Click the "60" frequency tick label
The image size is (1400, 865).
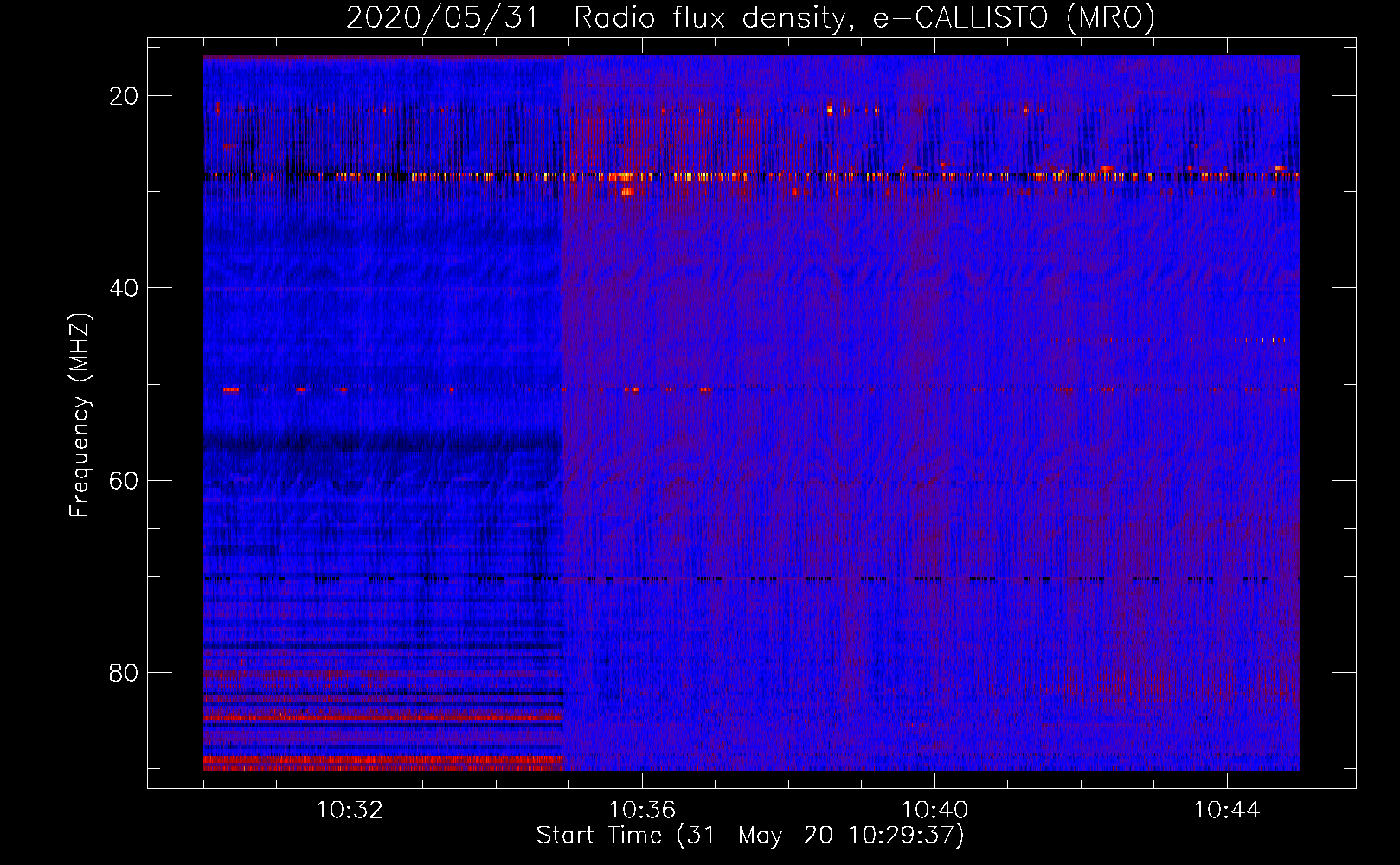(x=124, y=480)
